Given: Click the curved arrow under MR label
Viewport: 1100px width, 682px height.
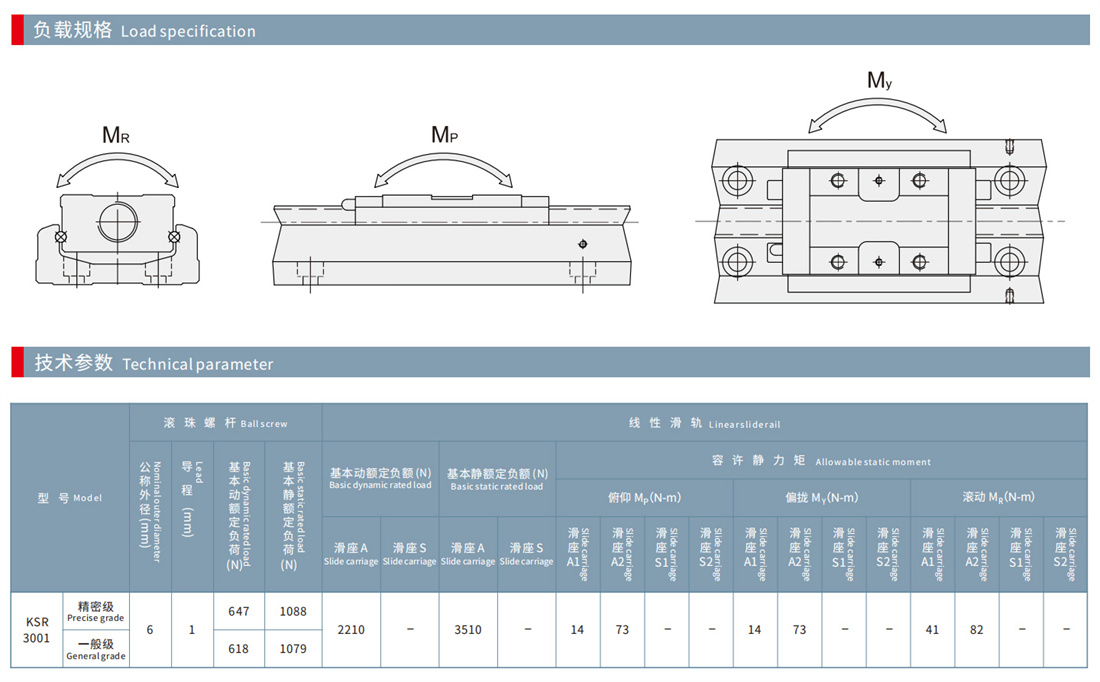Looking at the screenshot, I should click(118, 166).
